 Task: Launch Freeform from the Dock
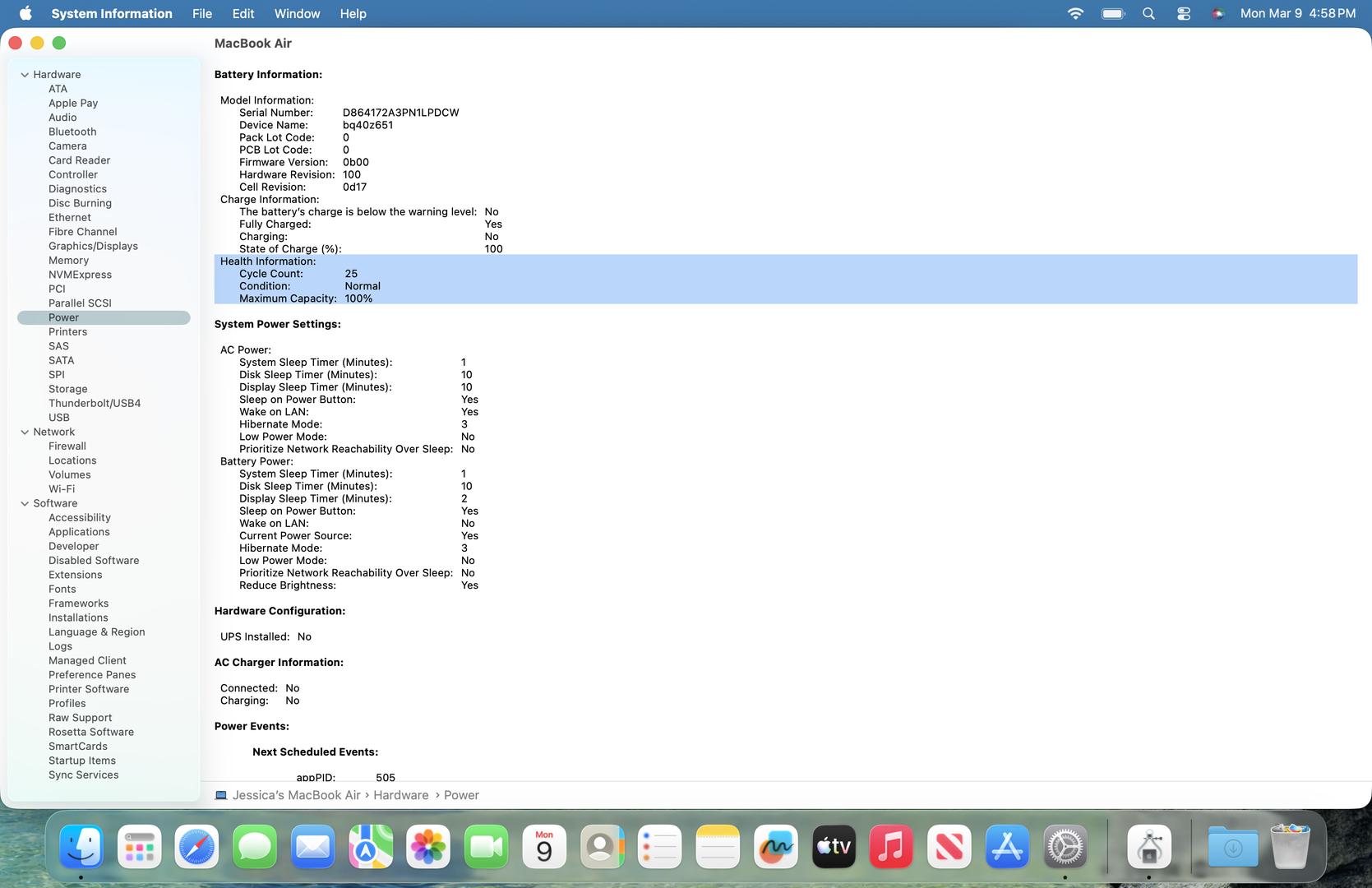(776, 846)
